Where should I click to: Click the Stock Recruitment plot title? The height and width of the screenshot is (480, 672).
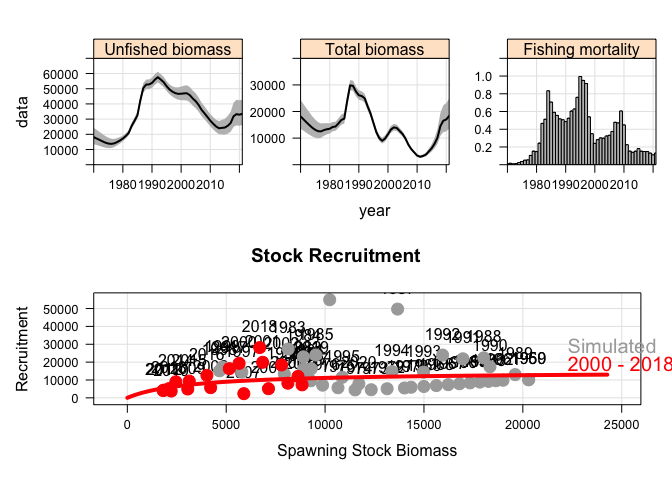[336, 256]
